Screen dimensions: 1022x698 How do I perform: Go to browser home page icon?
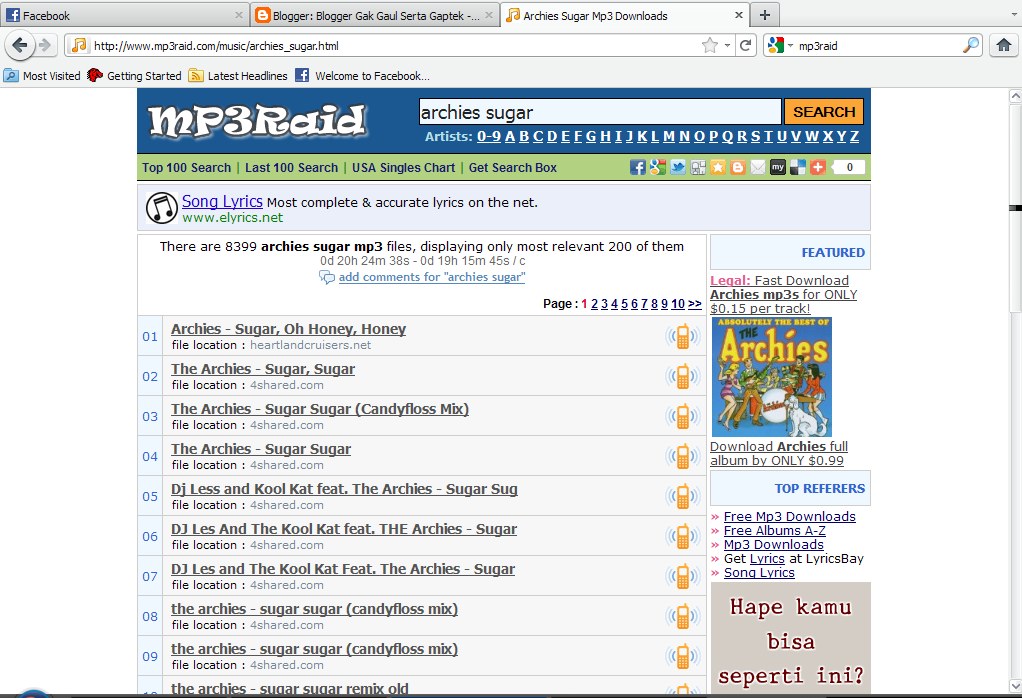pos(1004,45)
